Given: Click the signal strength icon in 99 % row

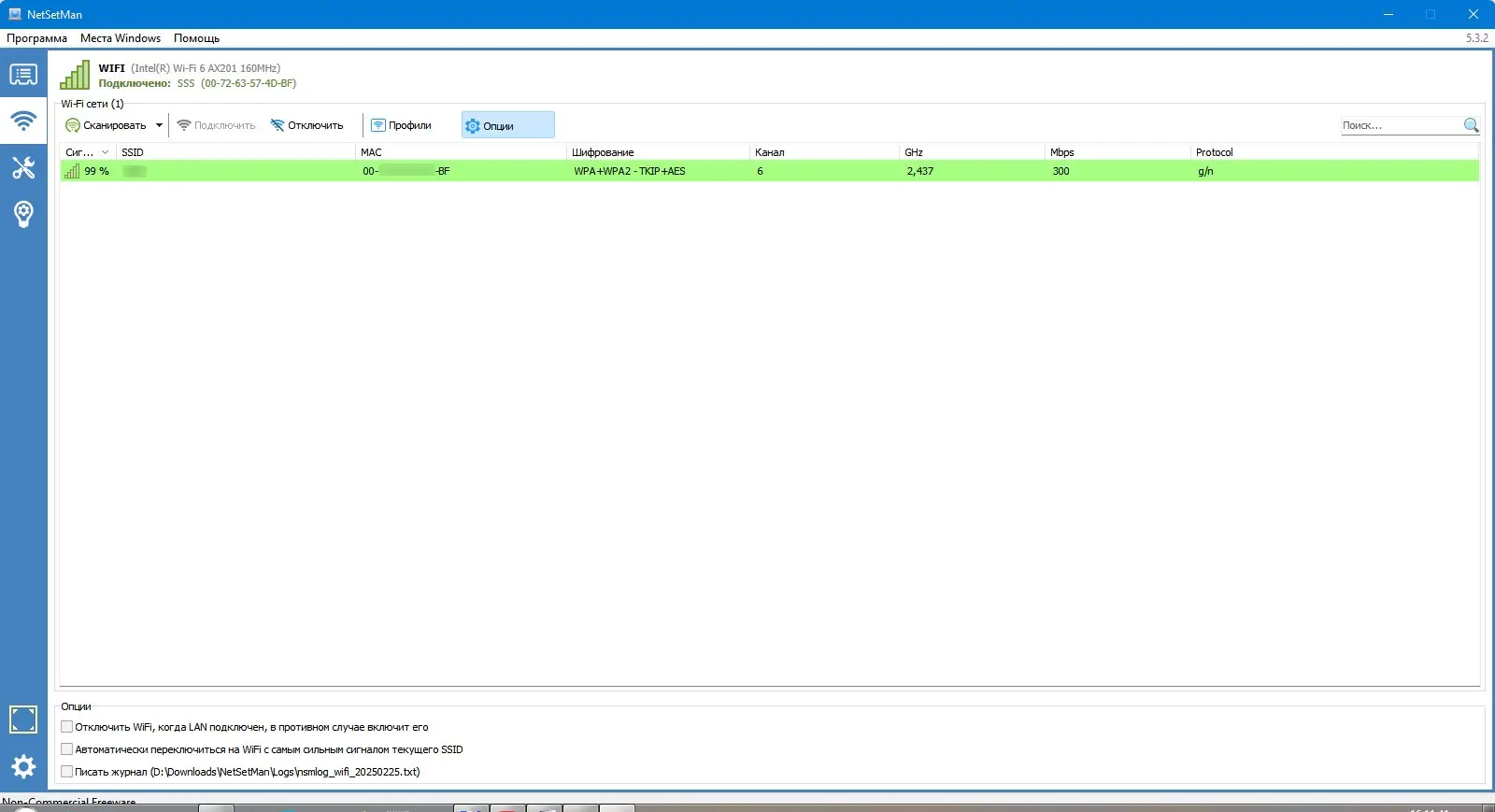Looking at the screenshot, I should (x=72, y=171).
